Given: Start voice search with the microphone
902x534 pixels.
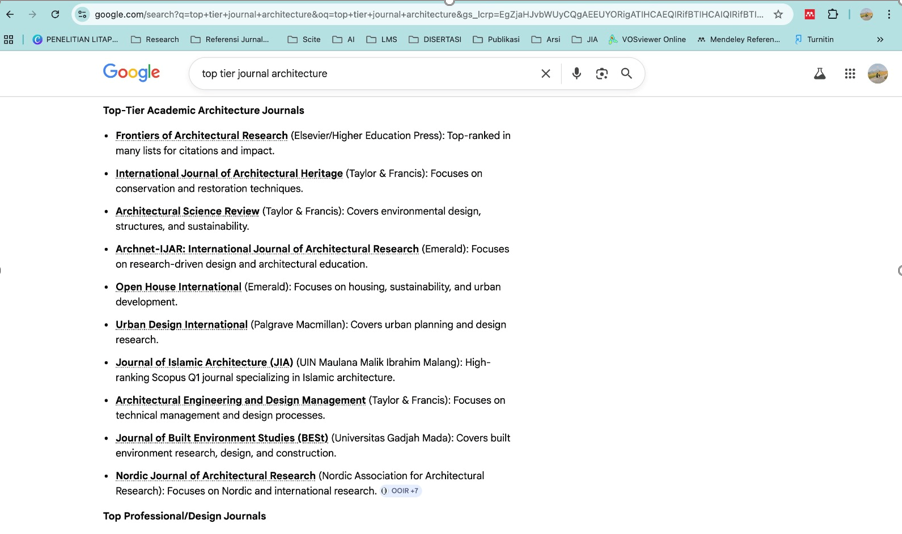Looking at the screenshot, I should 576,74.
